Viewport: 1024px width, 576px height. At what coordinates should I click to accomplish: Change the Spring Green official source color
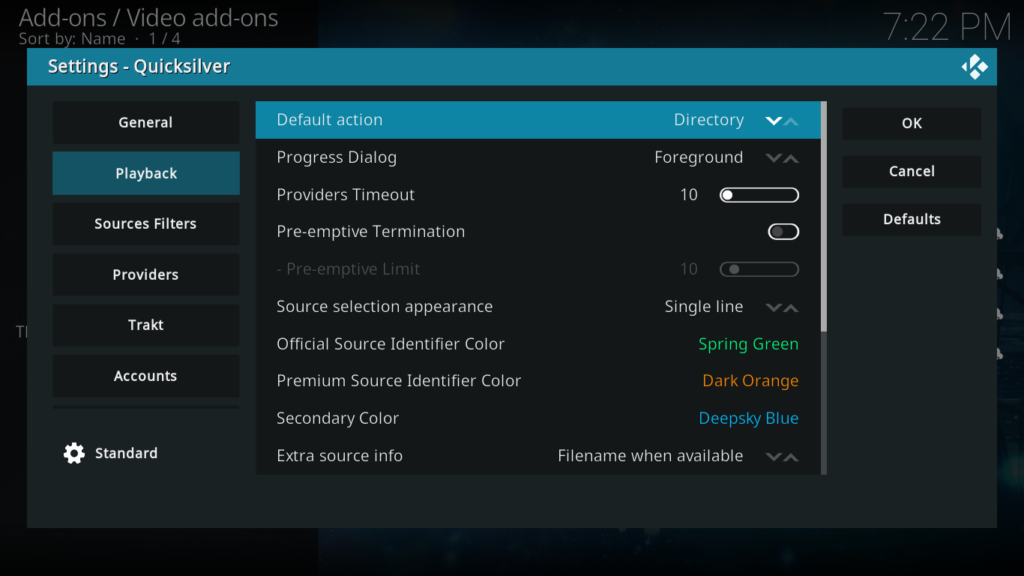click(x=748, y=343)
